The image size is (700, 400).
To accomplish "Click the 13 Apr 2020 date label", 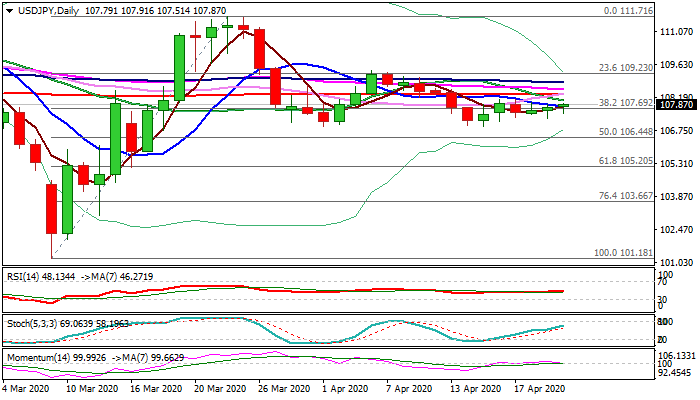I will point(475,389).
